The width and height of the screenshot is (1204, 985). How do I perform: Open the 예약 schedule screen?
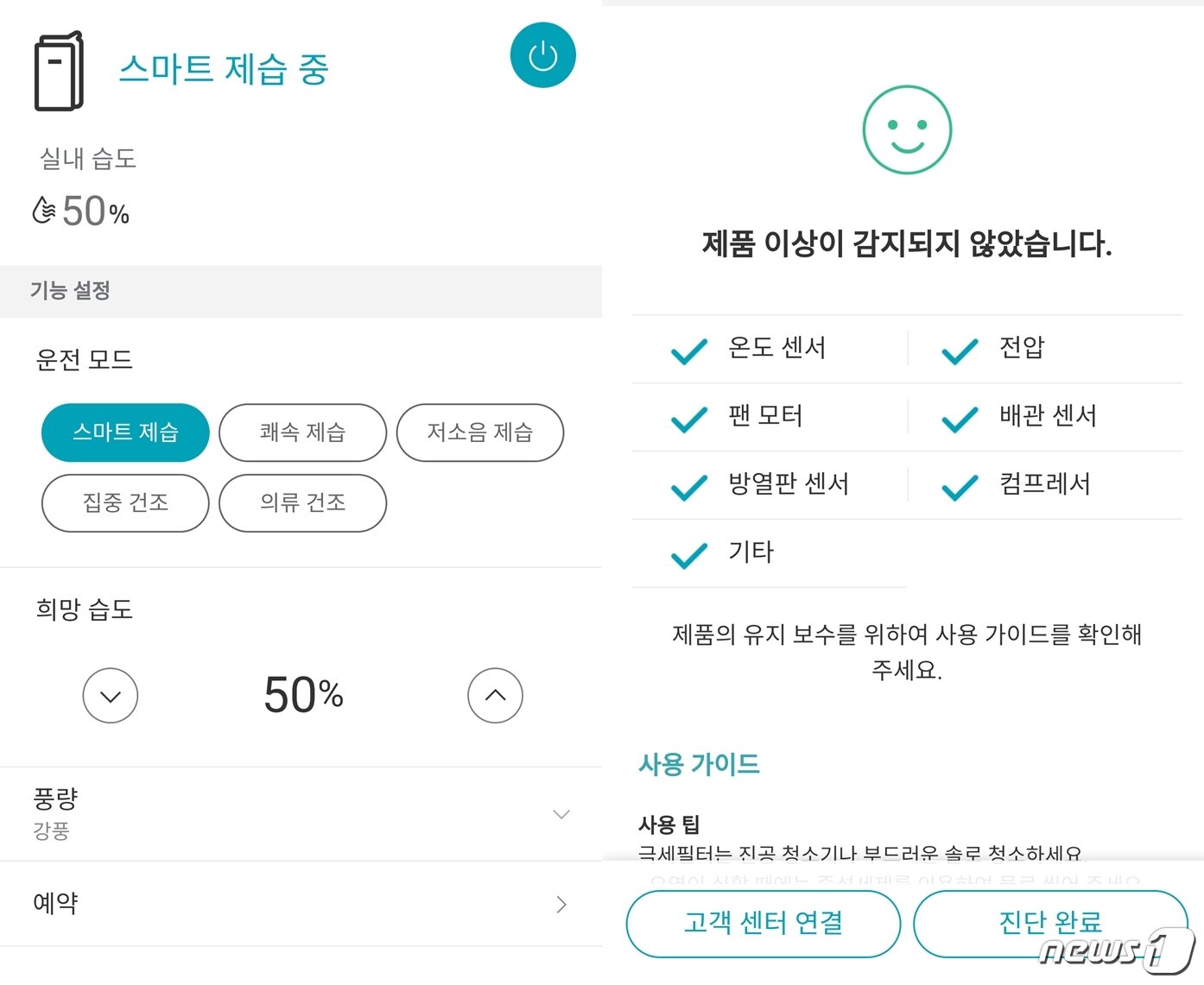301,903
